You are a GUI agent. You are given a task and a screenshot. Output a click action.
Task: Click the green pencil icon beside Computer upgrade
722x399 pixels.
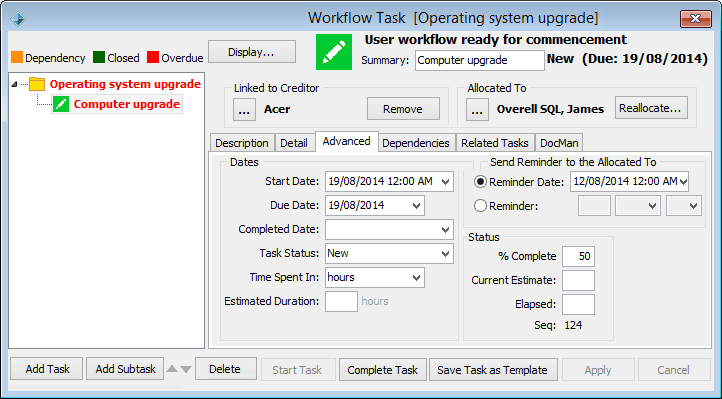point(61,104)
